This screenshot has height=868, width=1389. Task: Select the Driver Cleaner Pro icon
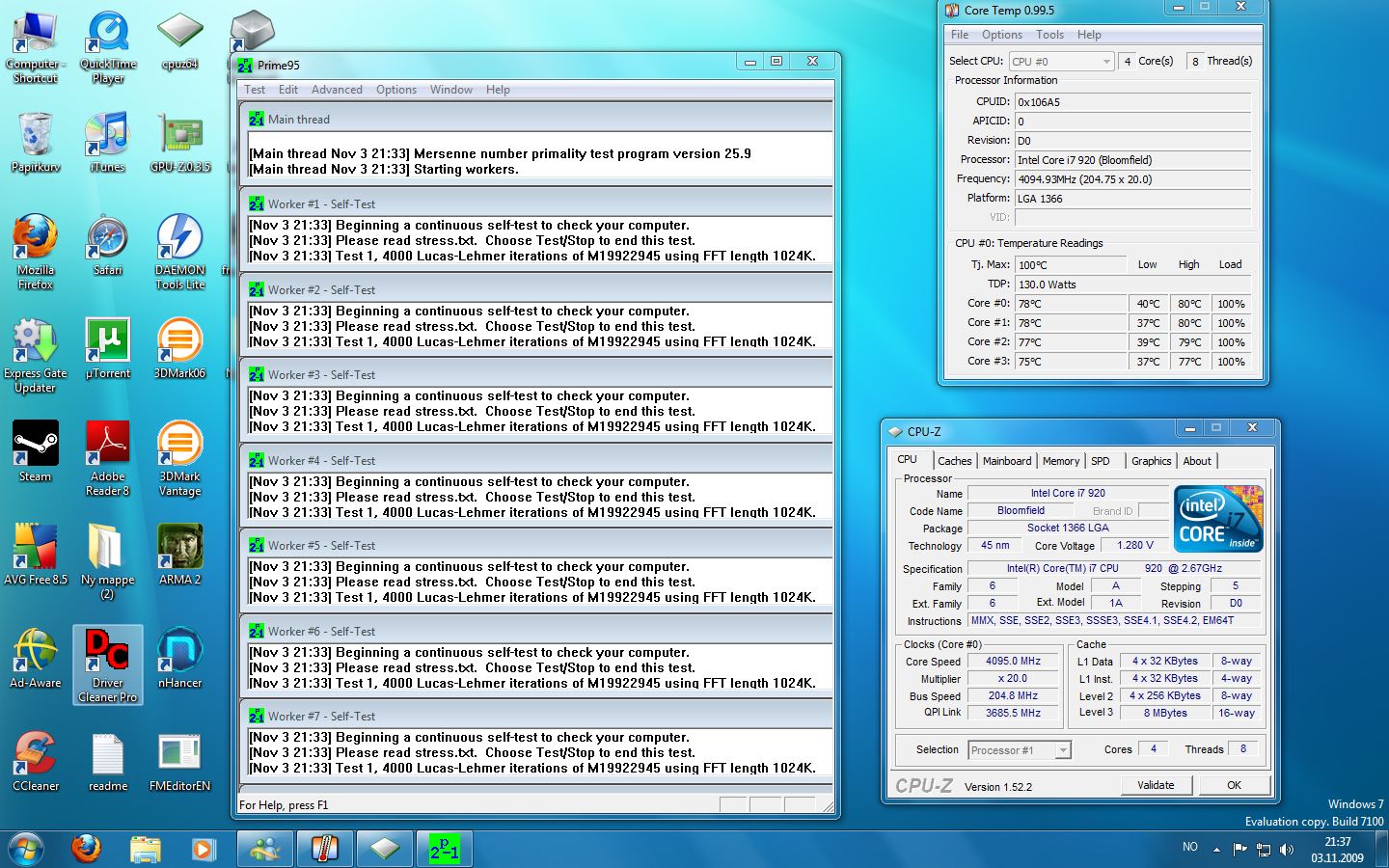point(108,665)
